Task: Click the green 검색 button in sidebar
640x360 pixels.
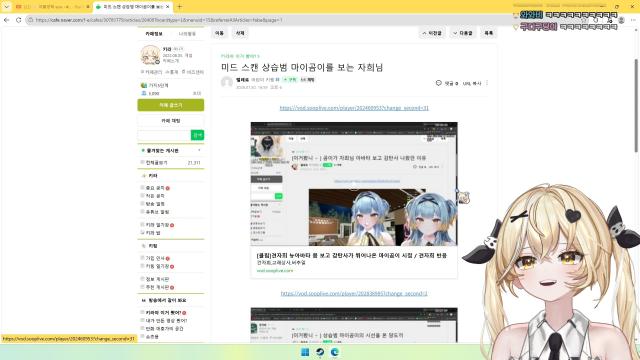Action: click(197, 135)
